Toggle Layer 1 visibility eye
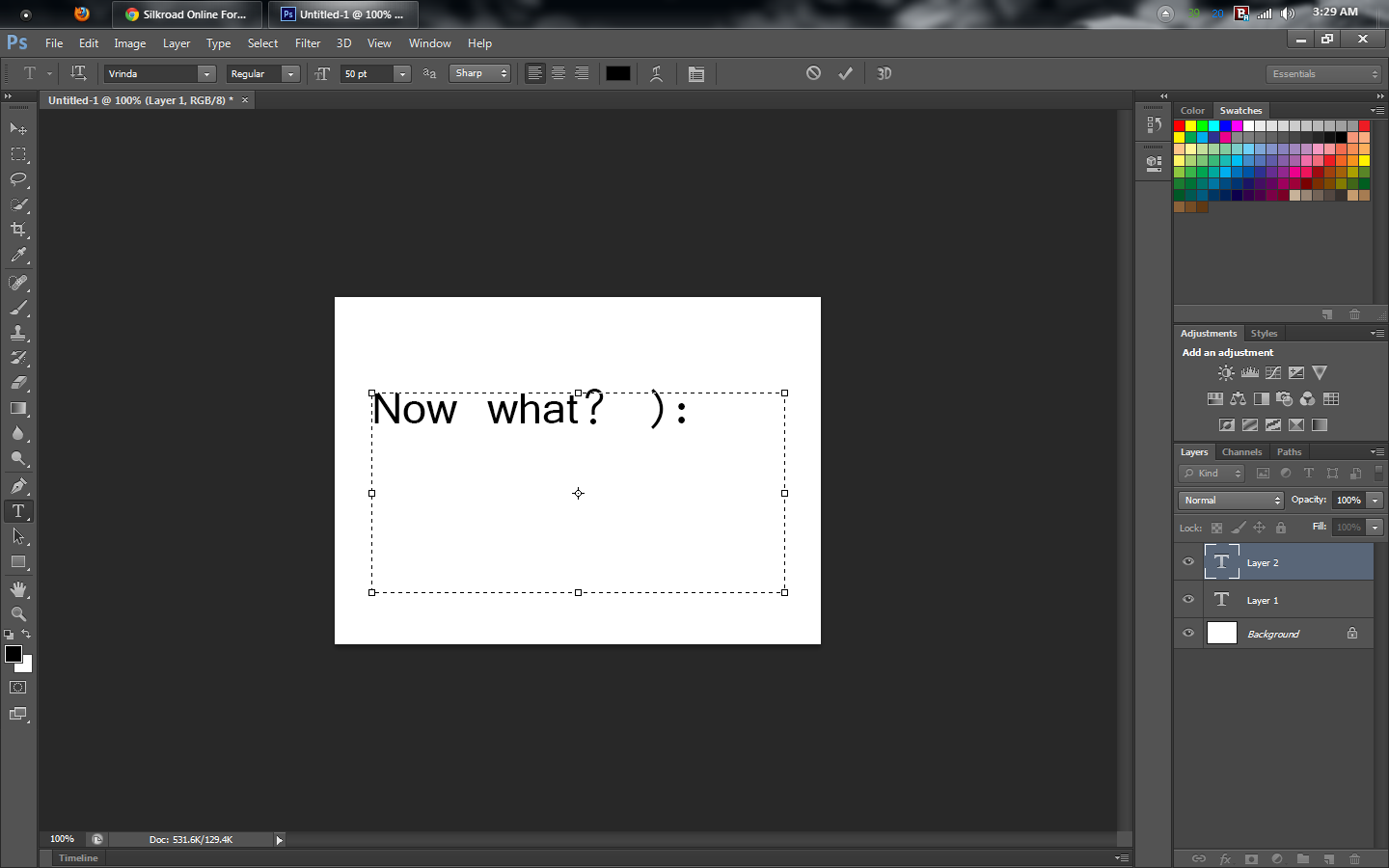The image size is (1389, 868). [1187, 599]
